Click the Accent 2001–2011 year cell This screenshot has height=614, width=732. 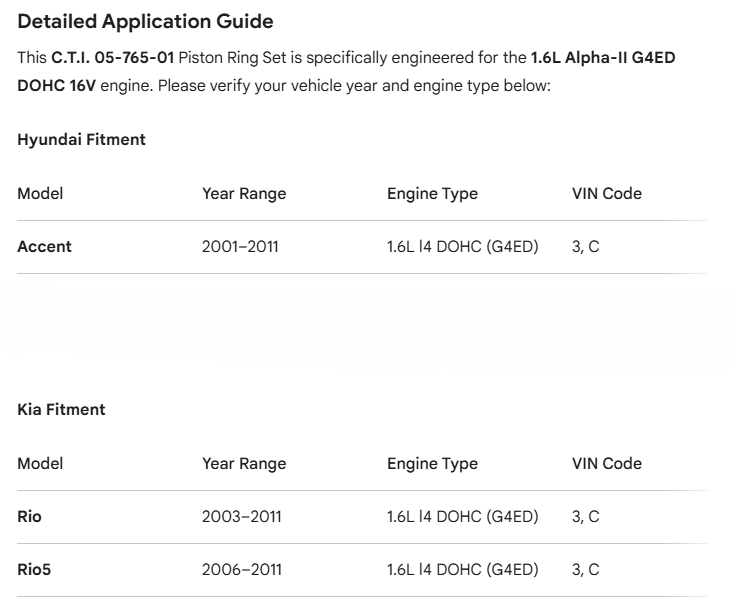pyautogui.click(x=240, y=247)
